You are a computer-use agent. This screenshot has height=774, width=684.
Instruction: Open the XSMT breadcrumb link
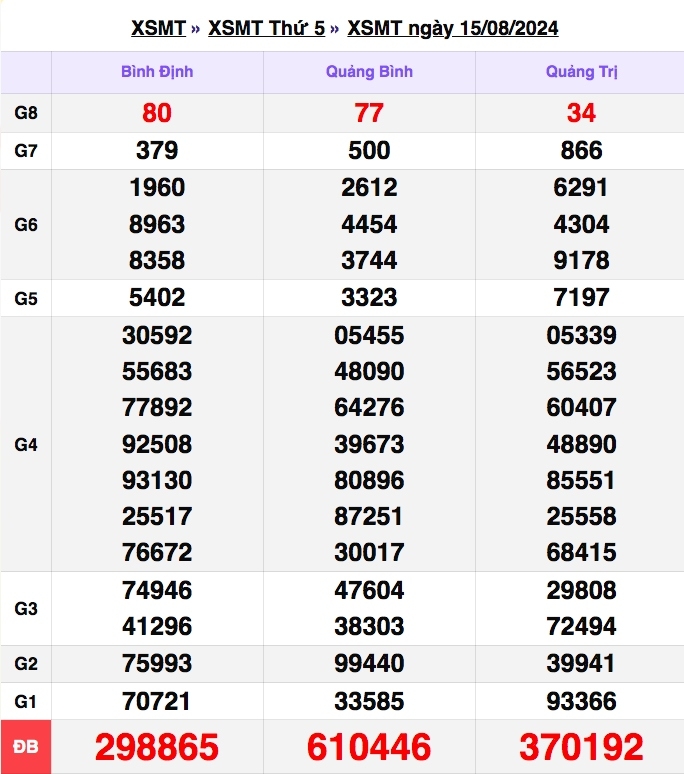click(x=158, y=28)
